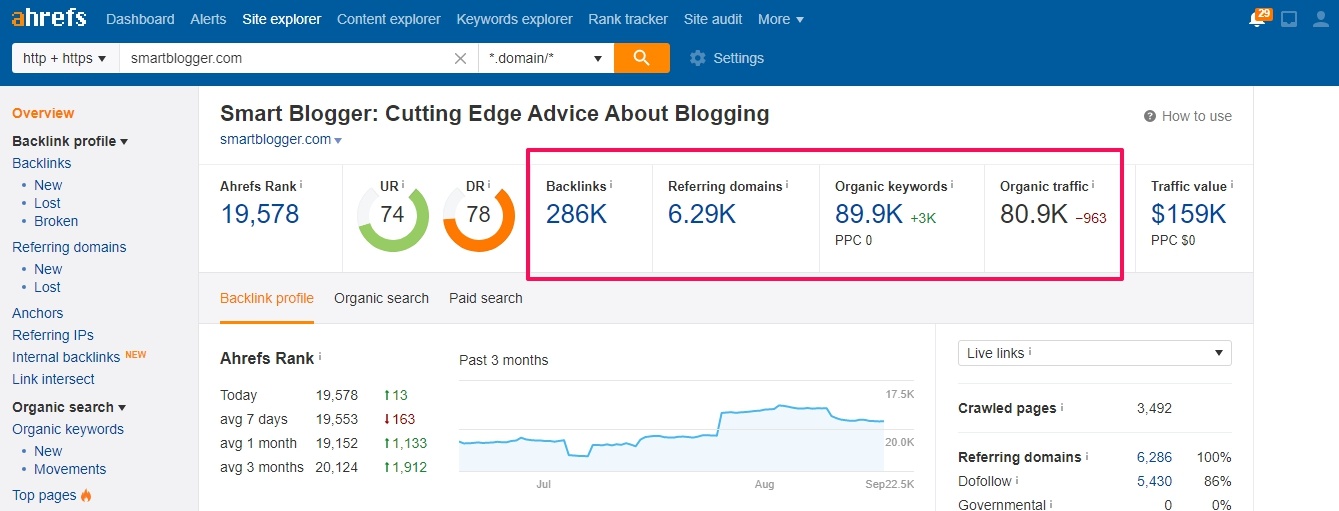Open Lost under Backlinks in sidebar
Viewport: 1339px width, 511px height.
tap(48, 203)
